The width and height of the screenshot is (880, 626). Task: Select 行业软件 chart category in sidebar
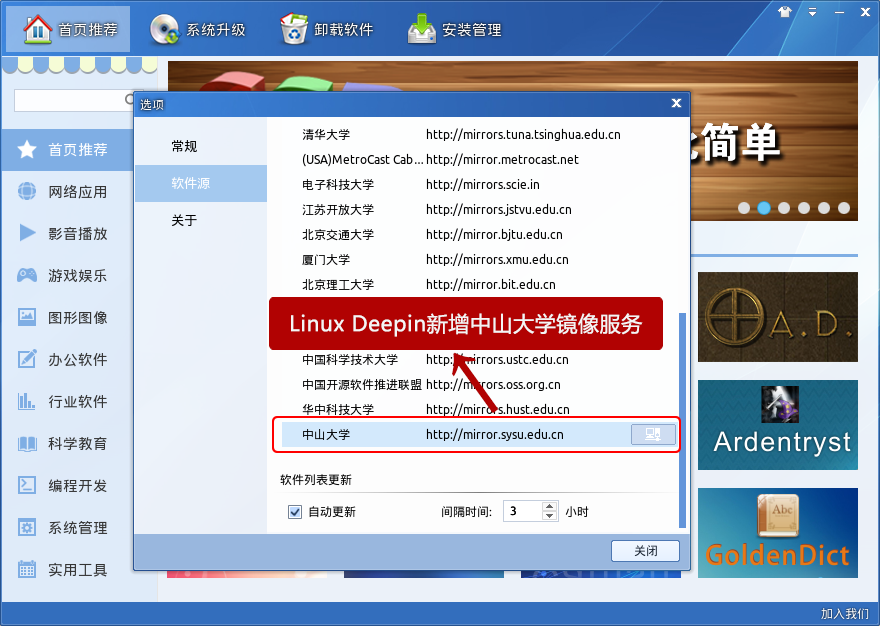coord(67,402)
